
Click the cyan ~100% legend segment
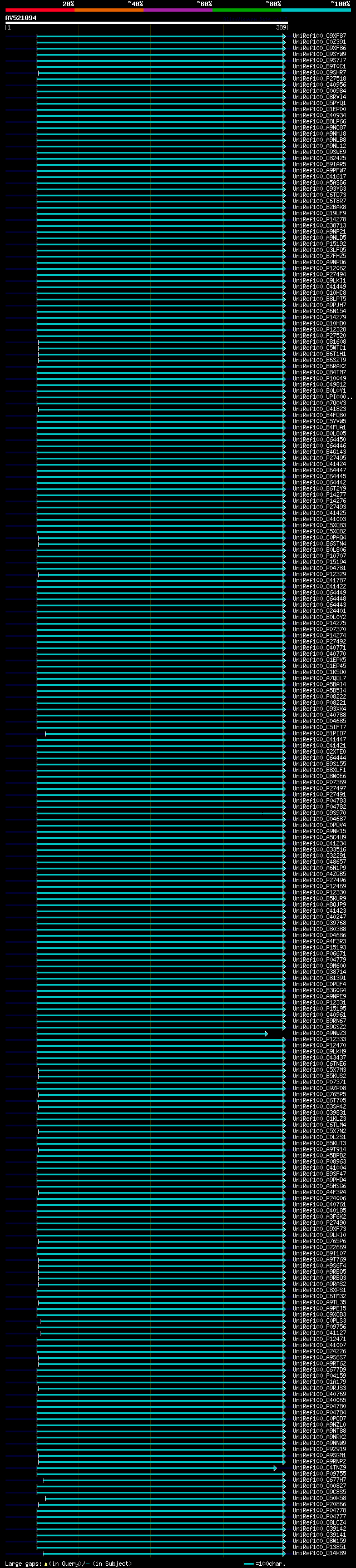(x=316, y=10)
